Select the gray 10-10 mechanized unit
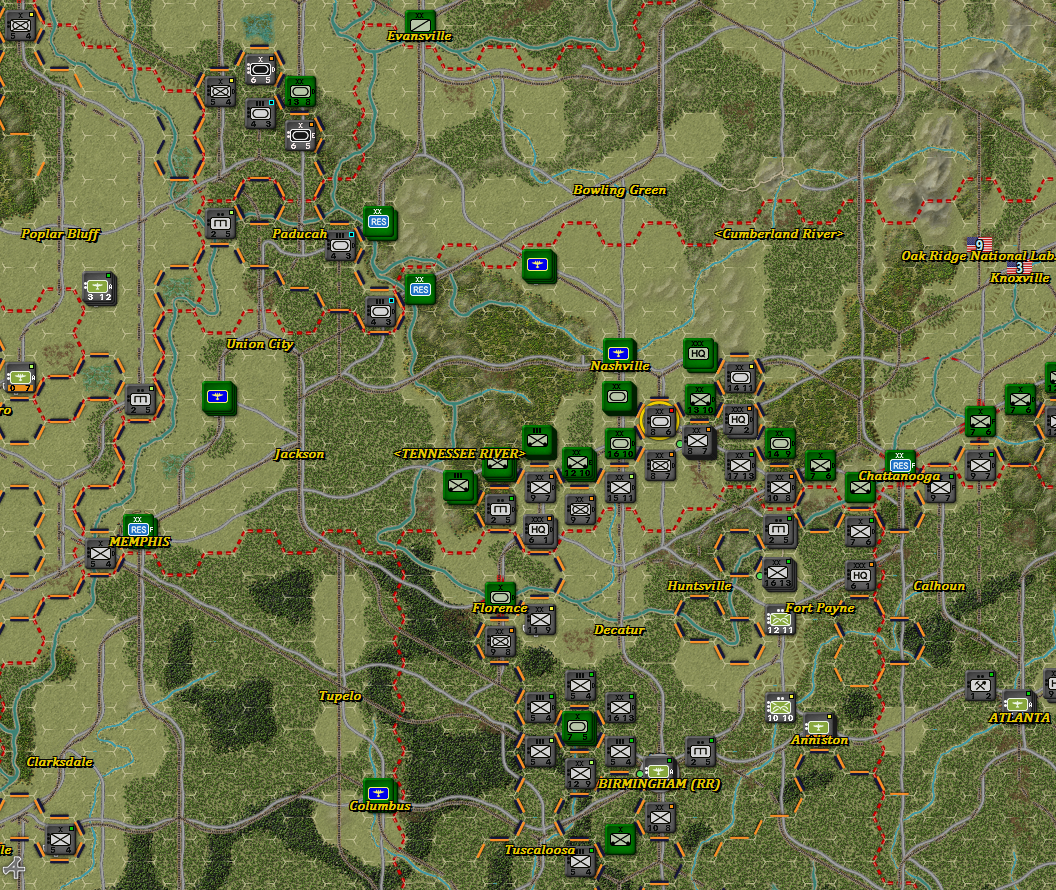 pos(780,708)
